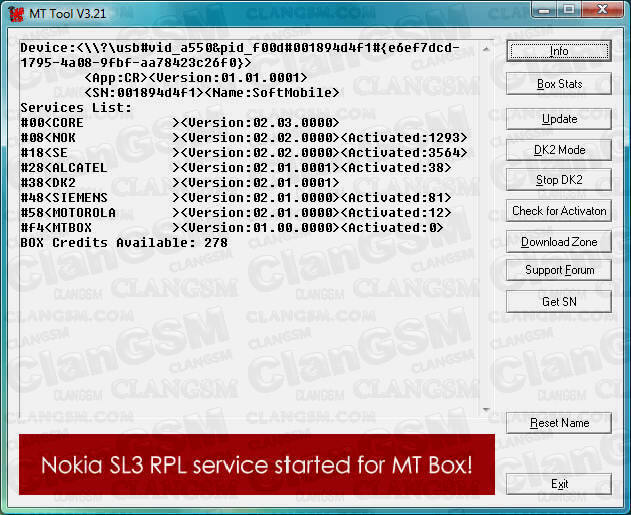Click the <Name:SoftMobile> text
This screenshot has height=515, width=631.
272,93
